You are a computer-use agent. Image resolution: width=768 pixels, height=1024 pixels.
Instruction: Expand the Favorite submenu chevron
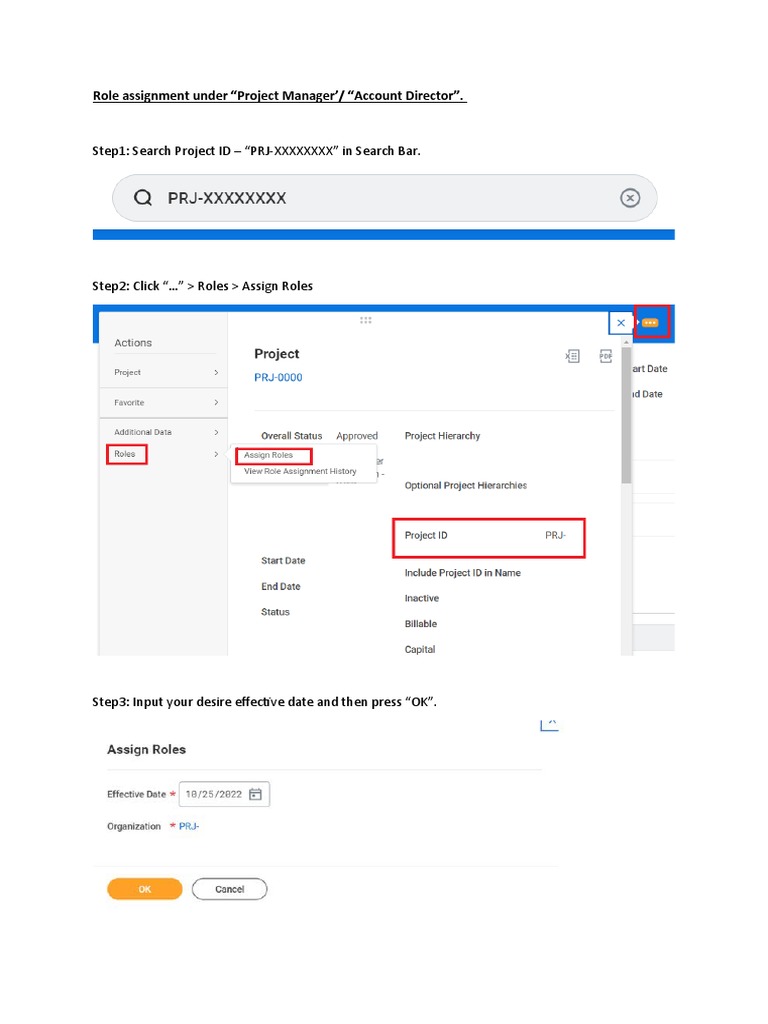216,402
